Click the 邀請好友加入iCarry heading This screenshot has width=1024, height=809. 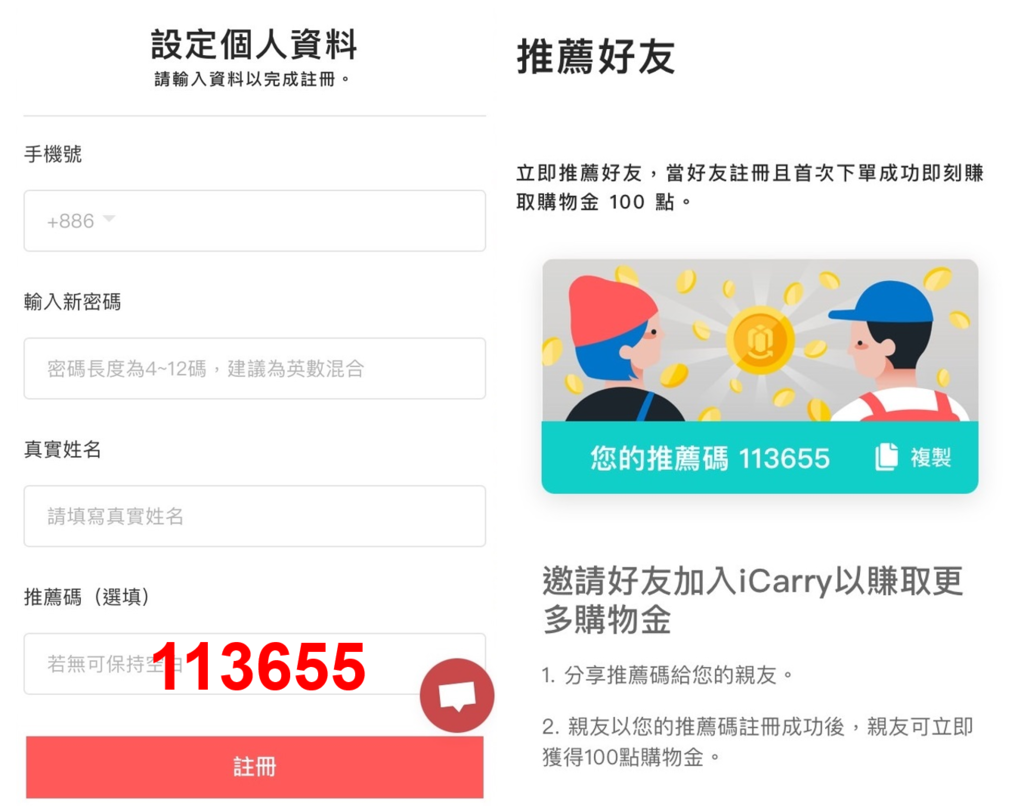tap(752, 599)
